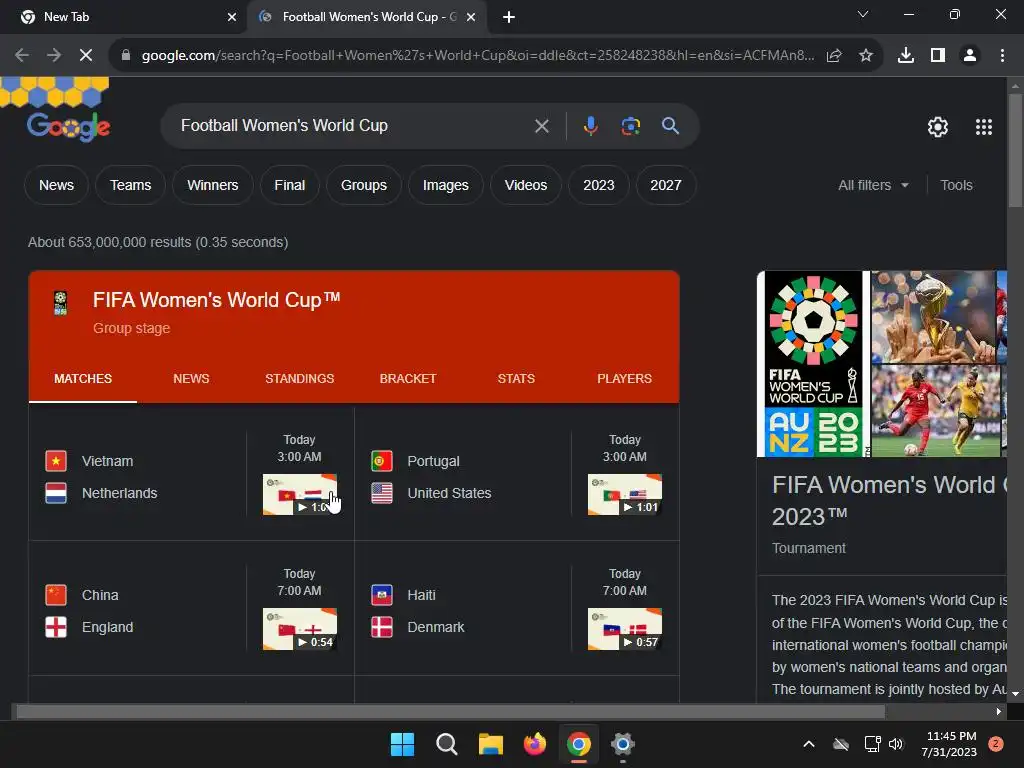This screenshot has height=768, width=1024.
Task: Open the FIFA AU NZ 2023 logo image
Action: coord(814,364)
